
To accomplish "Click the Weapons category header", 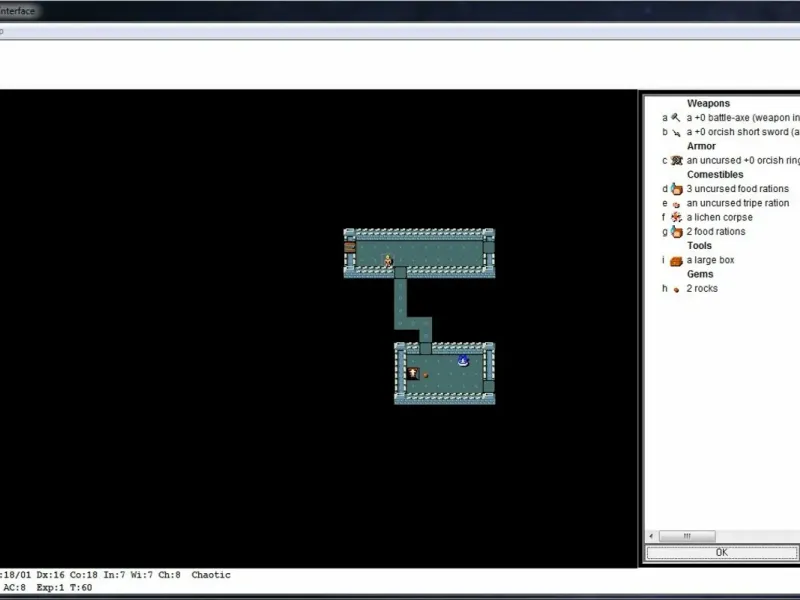I will [x=708, y=104].
